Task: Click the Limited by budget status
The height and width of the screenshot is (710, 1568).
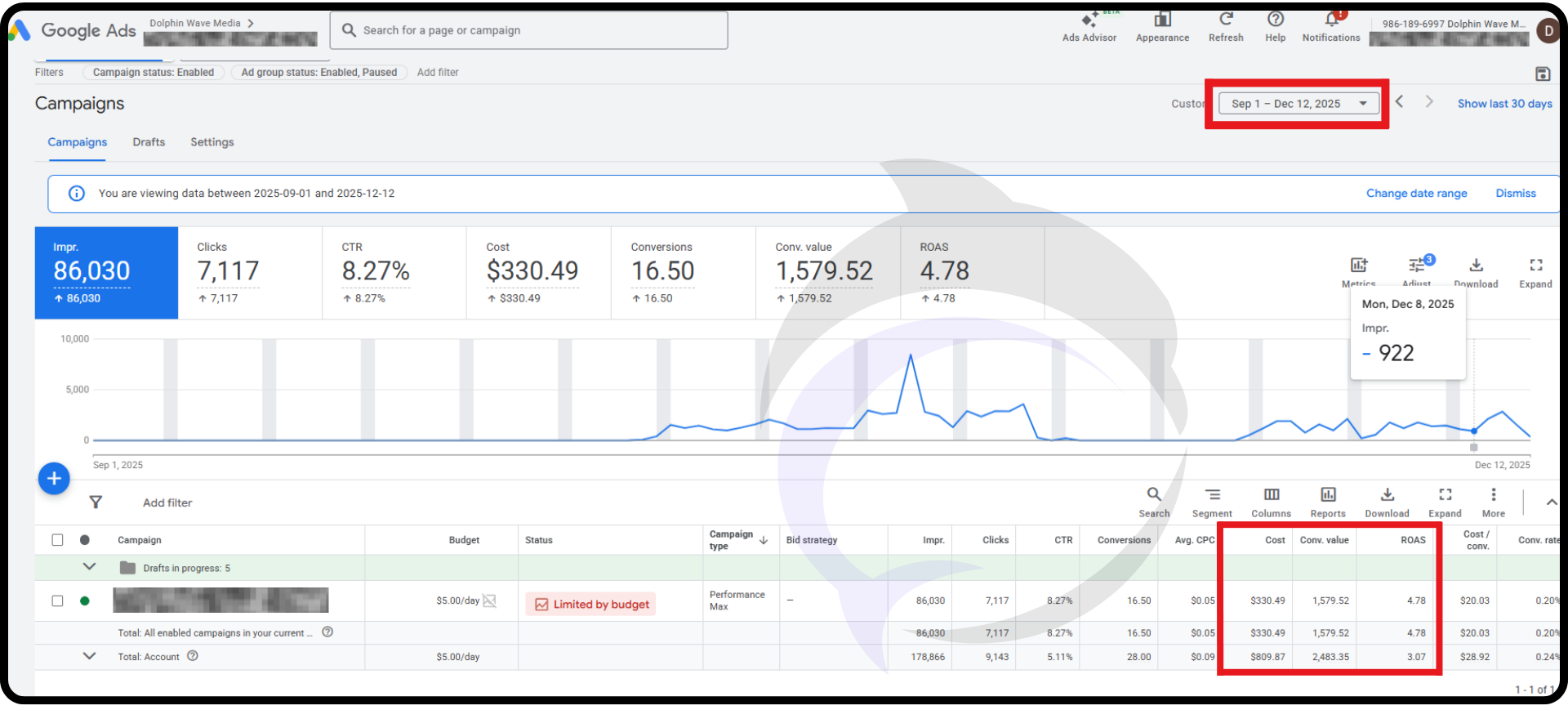Action: 591,604
